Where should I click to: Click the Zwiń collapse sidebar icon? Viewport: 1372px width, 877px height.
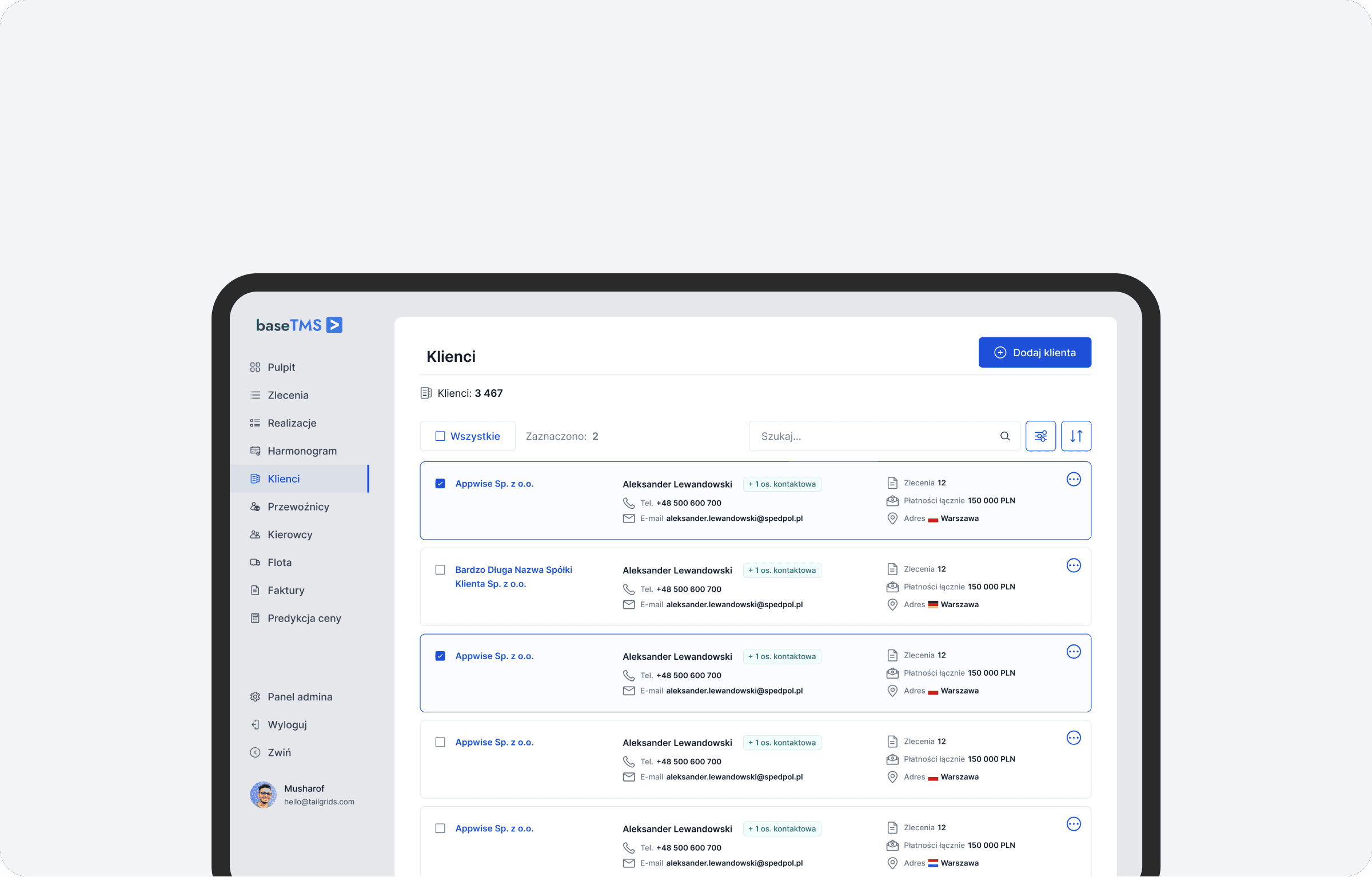click(x=255, y=752)
